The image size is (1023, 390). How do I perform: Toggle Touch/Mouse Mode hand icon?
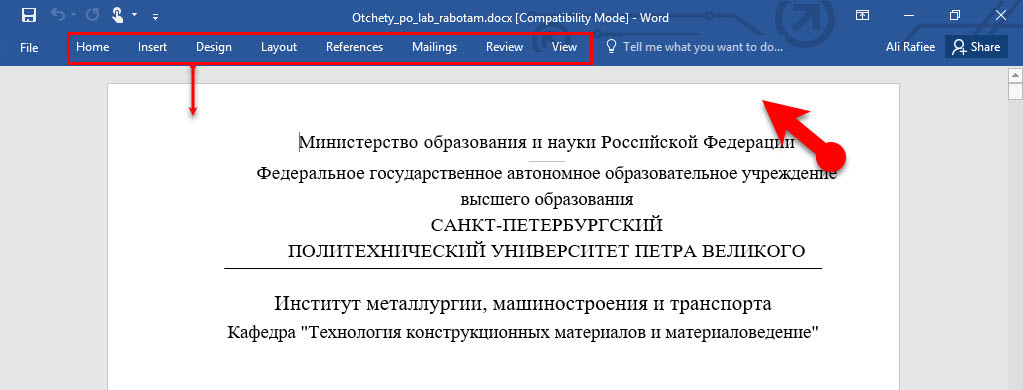point(117,15)
